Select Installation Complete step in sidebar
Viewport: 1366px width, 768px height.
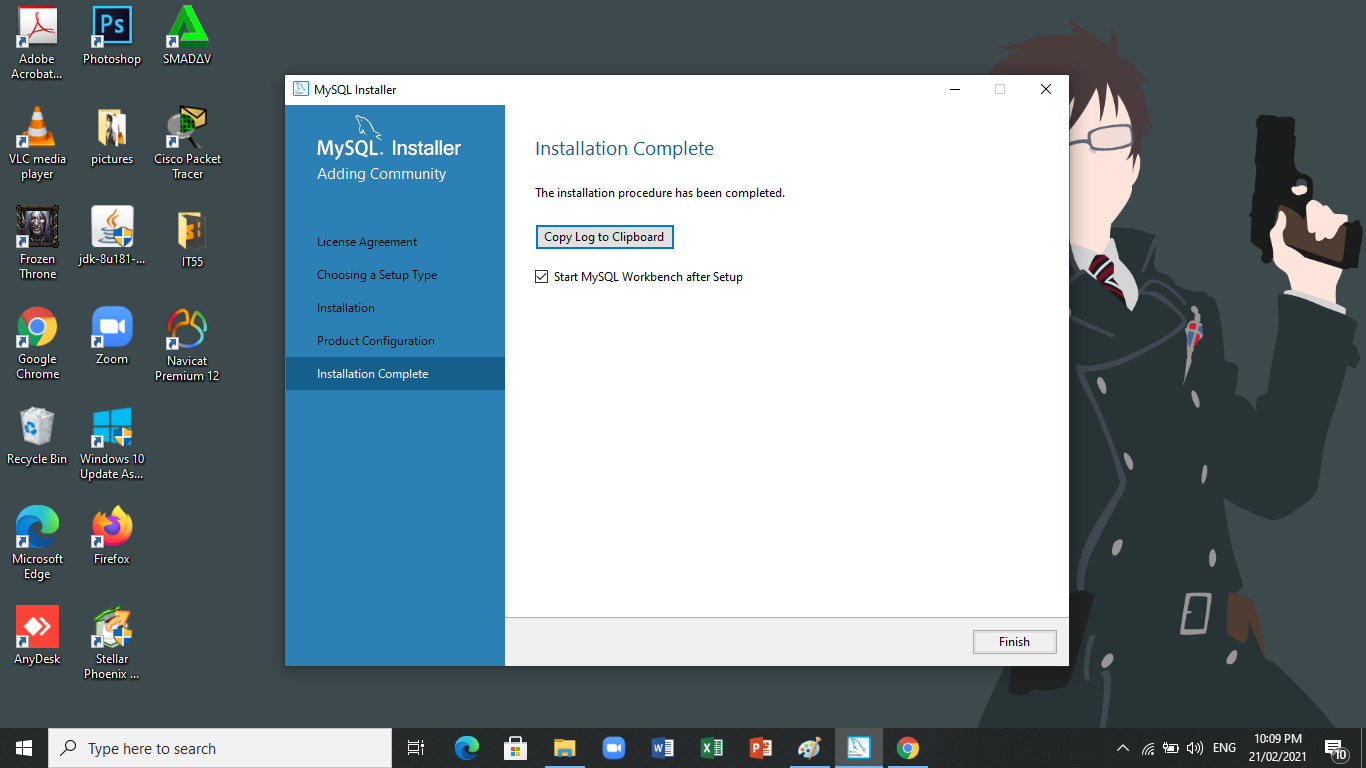tap(372, 374)
